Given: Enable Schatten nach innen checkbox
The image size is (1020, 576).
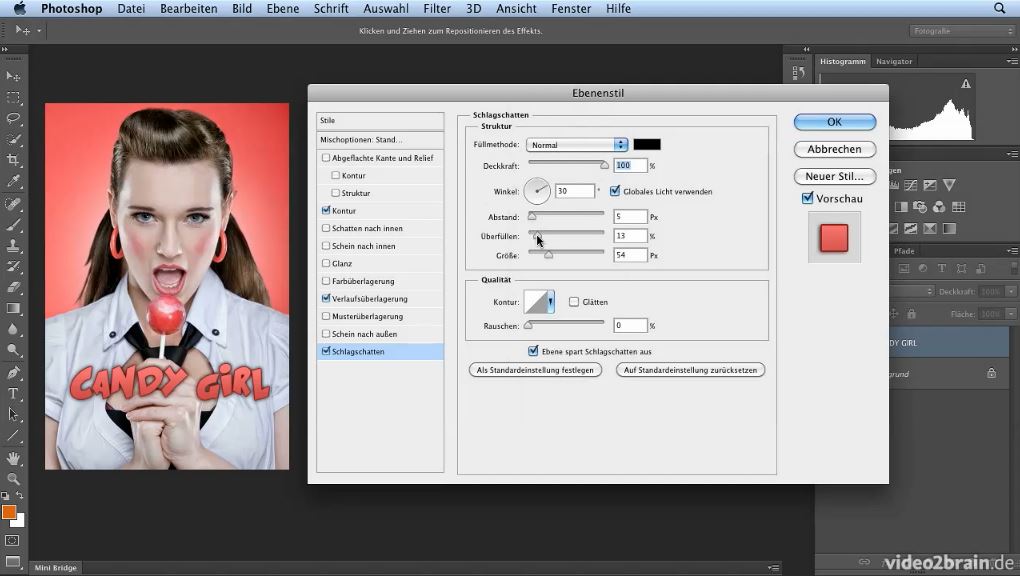Looking at the screenshot, I should pos(326,228).
